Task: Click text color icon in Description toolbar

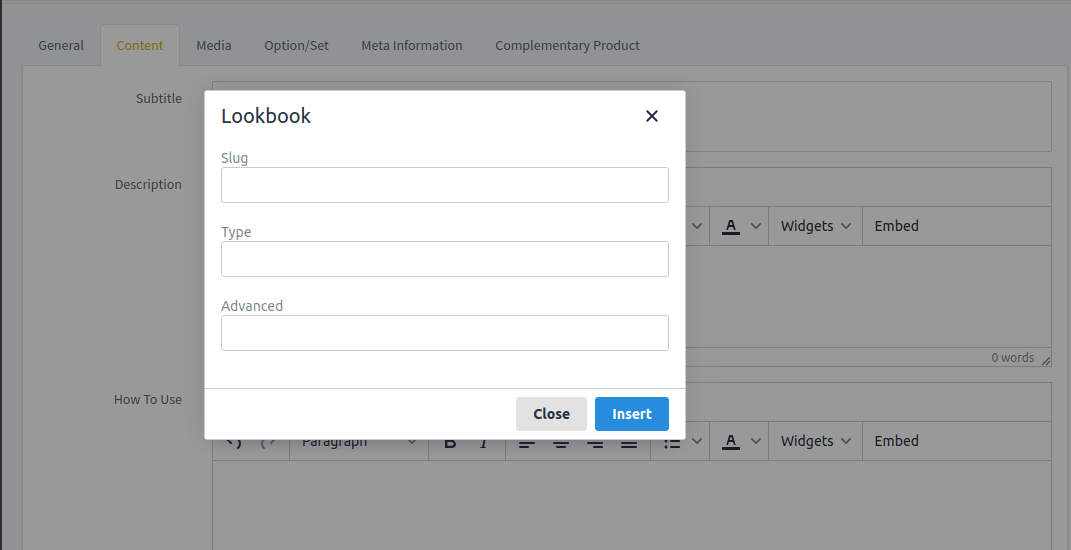Action: [730, 226]
